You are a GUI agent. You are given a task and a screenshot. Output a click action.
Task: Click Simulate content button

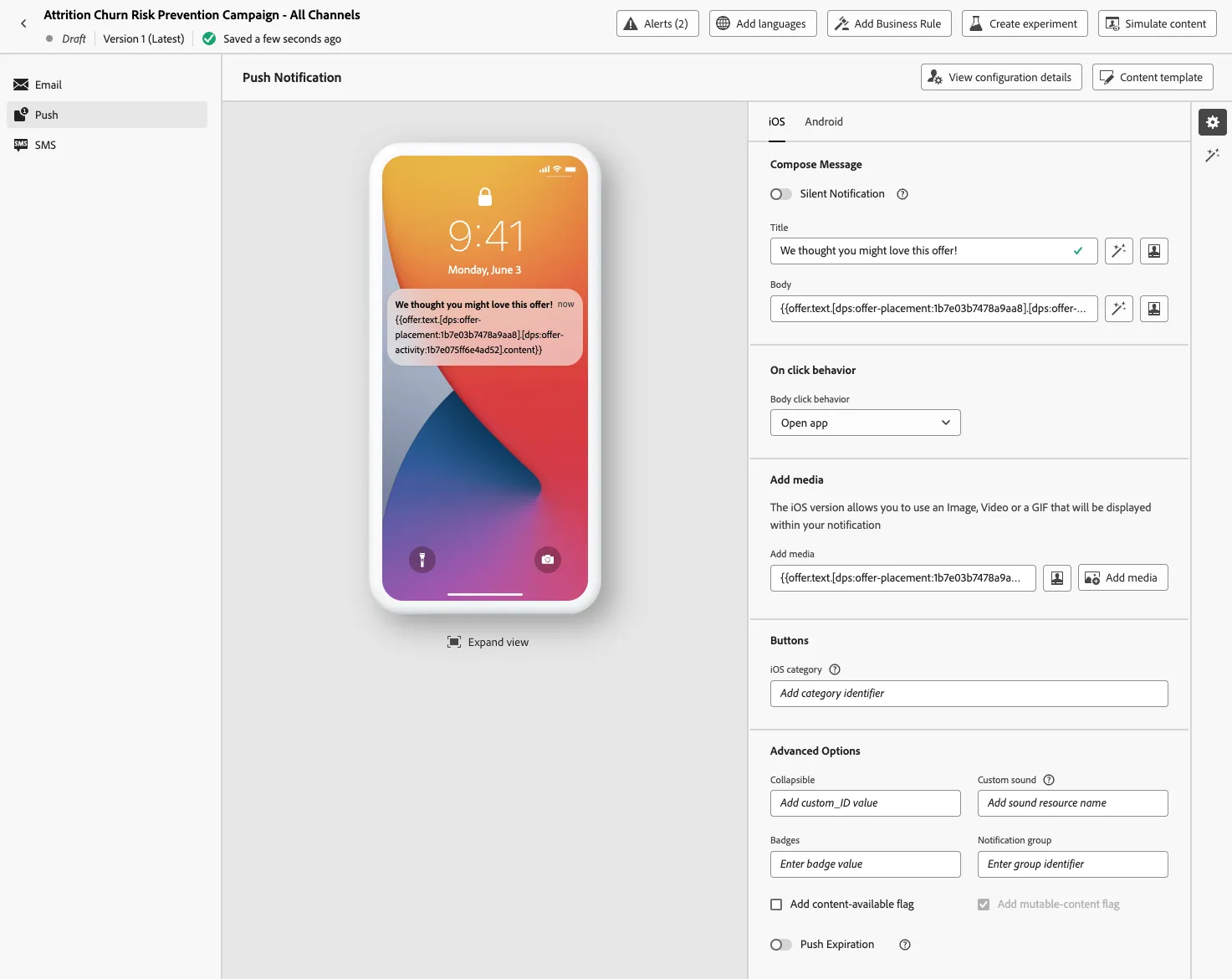(x=1157, y=23)
